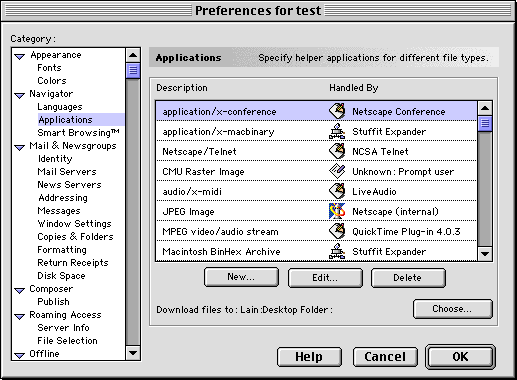Select the Netscape/Telnet entry
The width and height of the screenshot is (517, 380).
(x=316, y=151)
